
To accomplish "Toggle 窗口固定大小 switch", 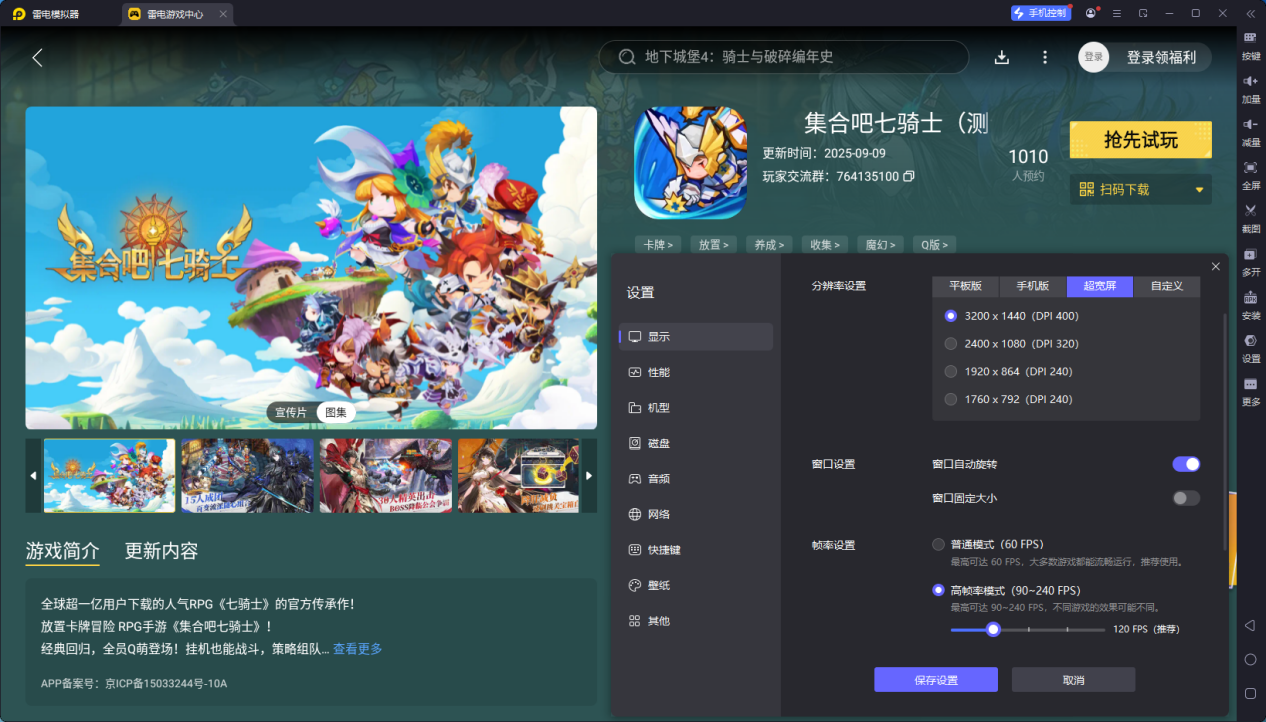I will tap(1186, 498).
